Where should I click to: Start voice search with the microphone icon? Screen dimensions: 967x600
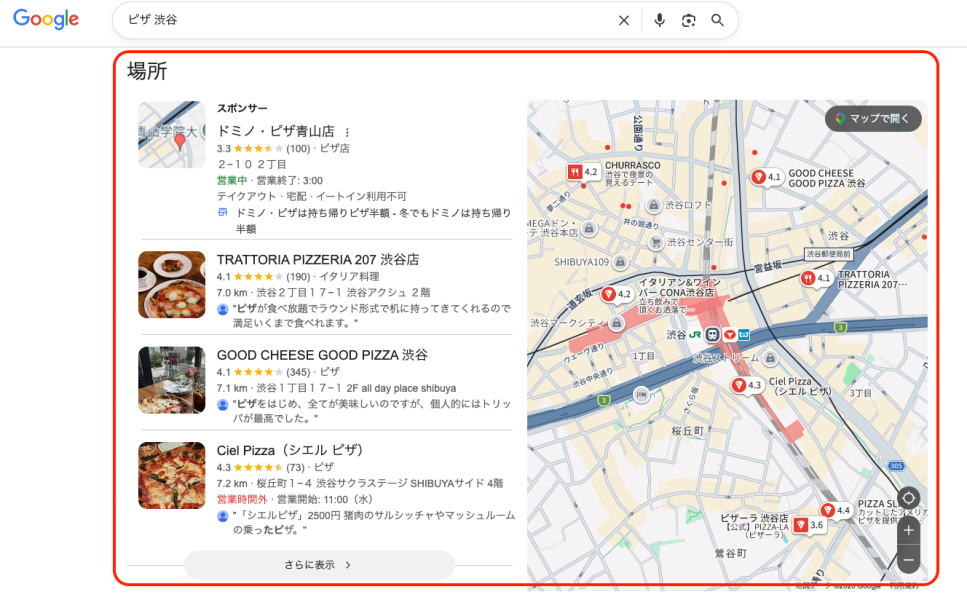[658, 20]
